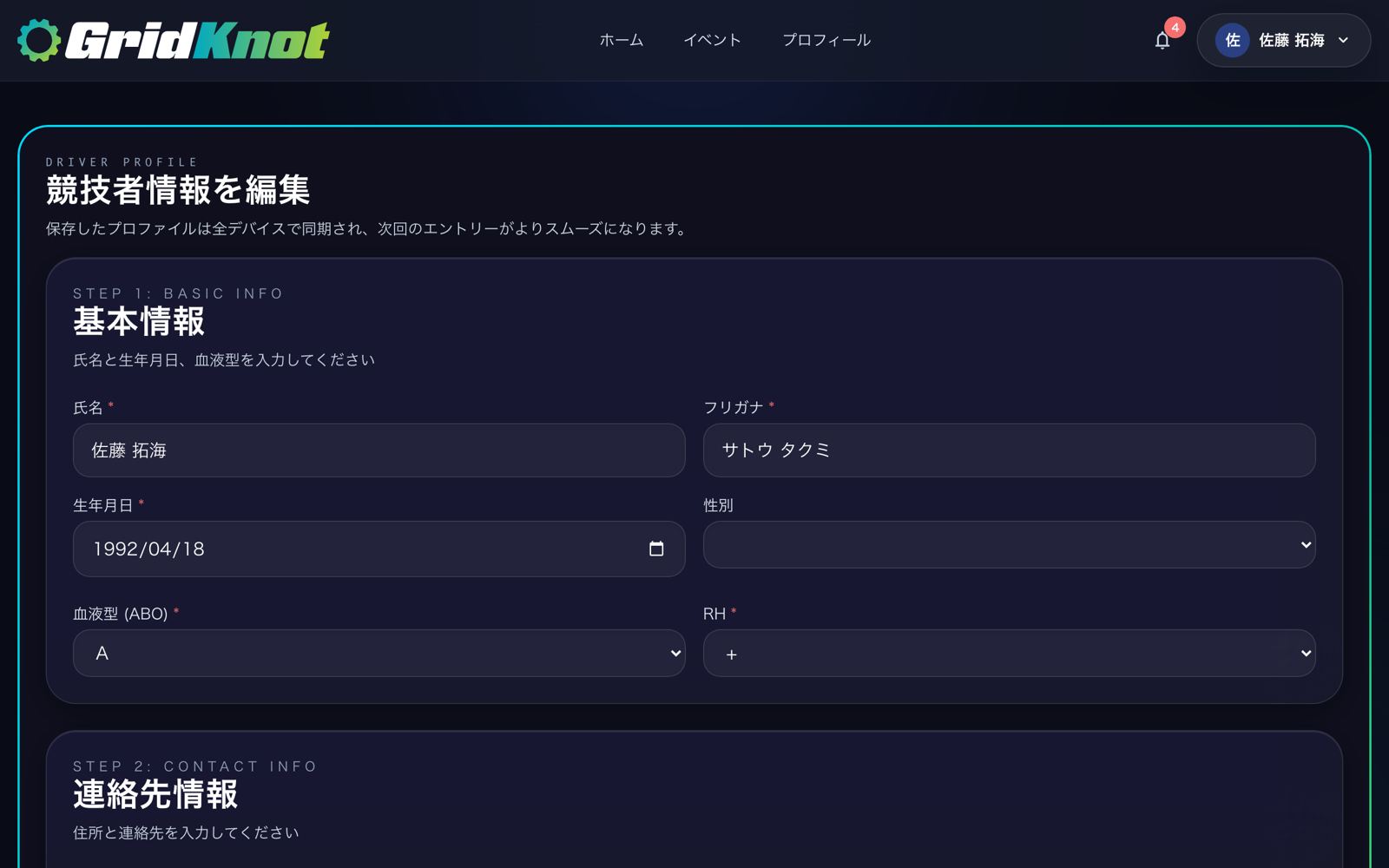Viewport: 1389px width, 868px height.
Task: Click the 基本情報 section heading
Action: tap(139, 322)
